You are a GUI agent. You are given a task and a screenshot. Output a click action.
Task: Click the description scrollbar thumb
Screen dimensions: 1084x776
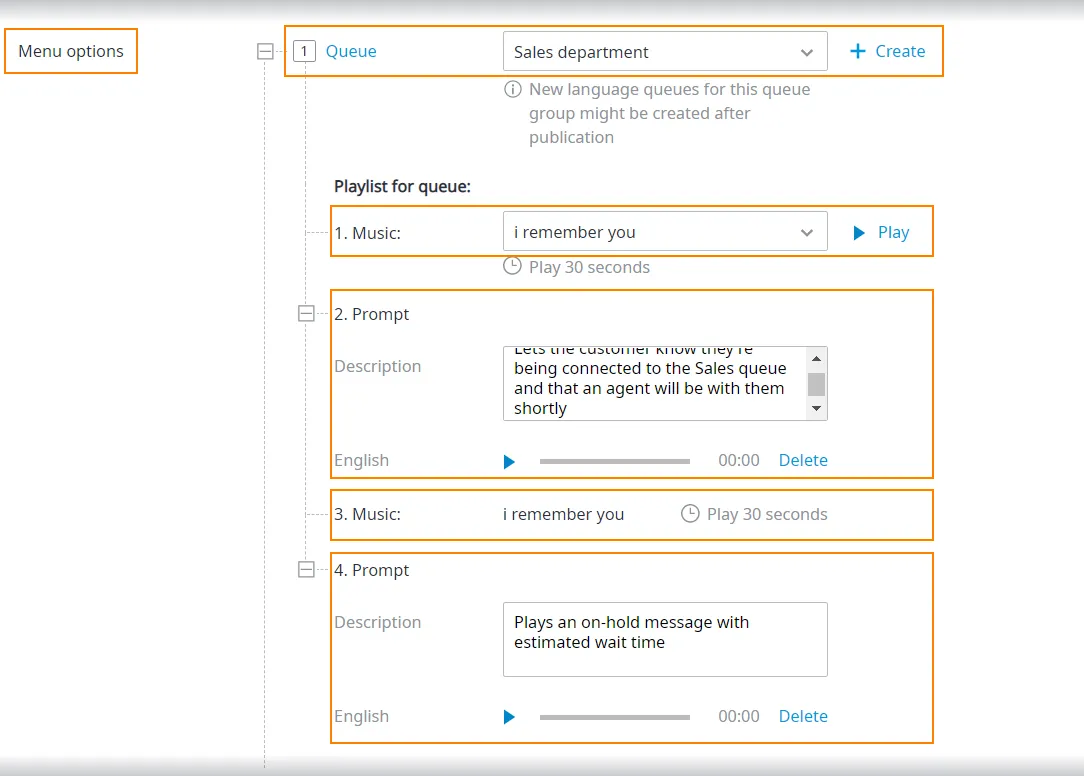pyautogui.click(x=816, y=385)
